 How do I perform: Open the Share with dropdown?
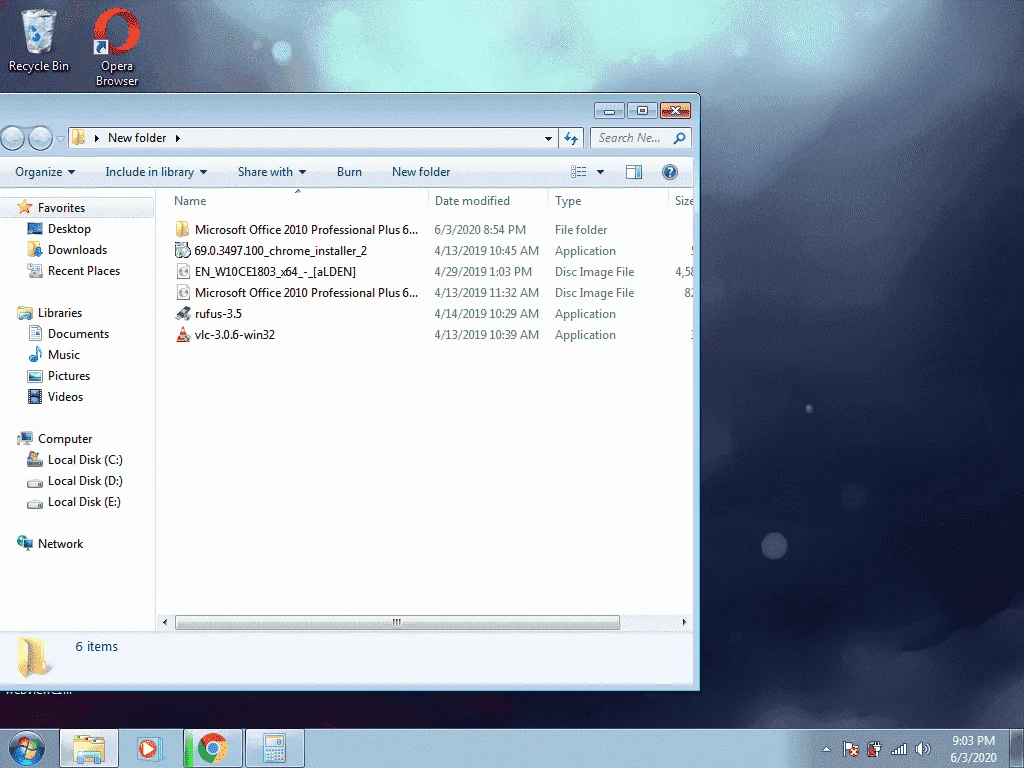pos(272,172)
